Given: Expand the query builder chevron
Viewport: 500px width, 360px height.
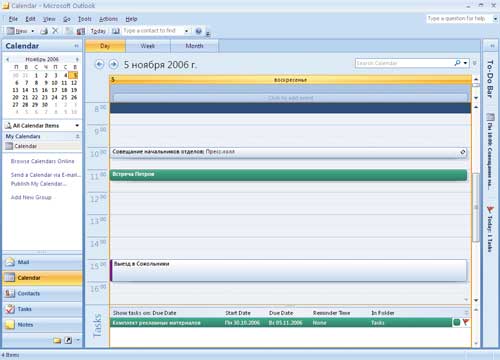Looking at the screenshot, I should (475, 63).
